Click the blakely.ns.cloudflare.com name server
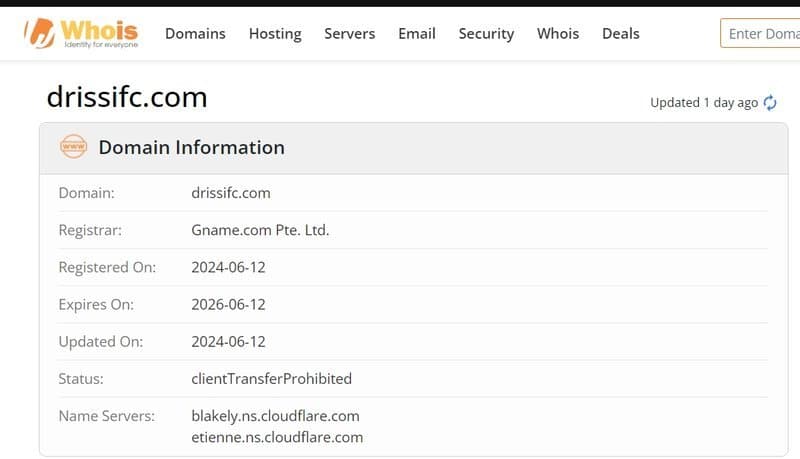The image size is (800, 459). pos(275,415)
